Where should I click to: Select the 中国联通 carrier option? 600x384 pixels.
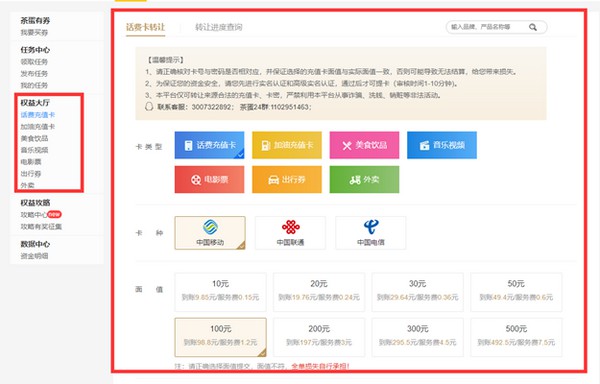[290, 233]
